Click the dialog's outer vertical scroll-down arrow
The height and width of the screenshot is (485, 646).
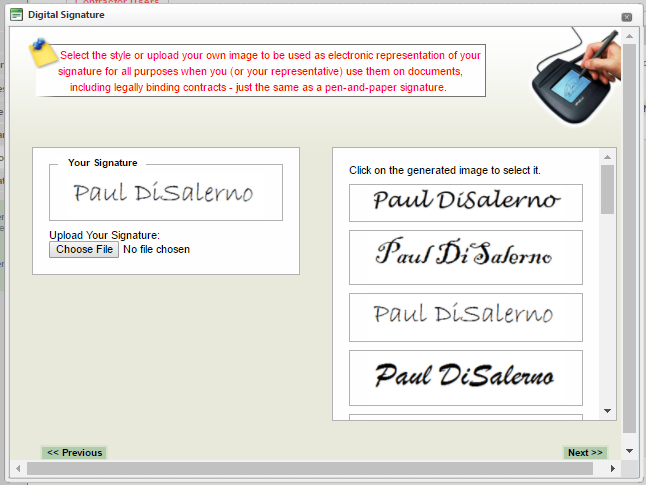coord(629,453)
